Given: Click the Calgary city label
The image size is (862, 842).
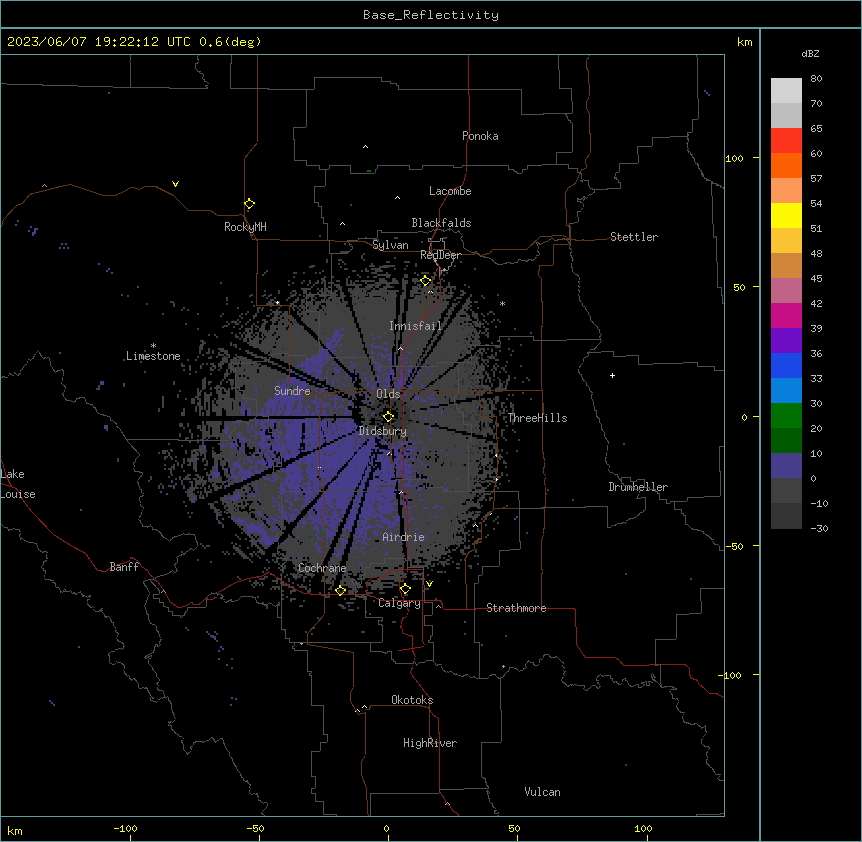Looking at the screenshot, I should [399, 603].
